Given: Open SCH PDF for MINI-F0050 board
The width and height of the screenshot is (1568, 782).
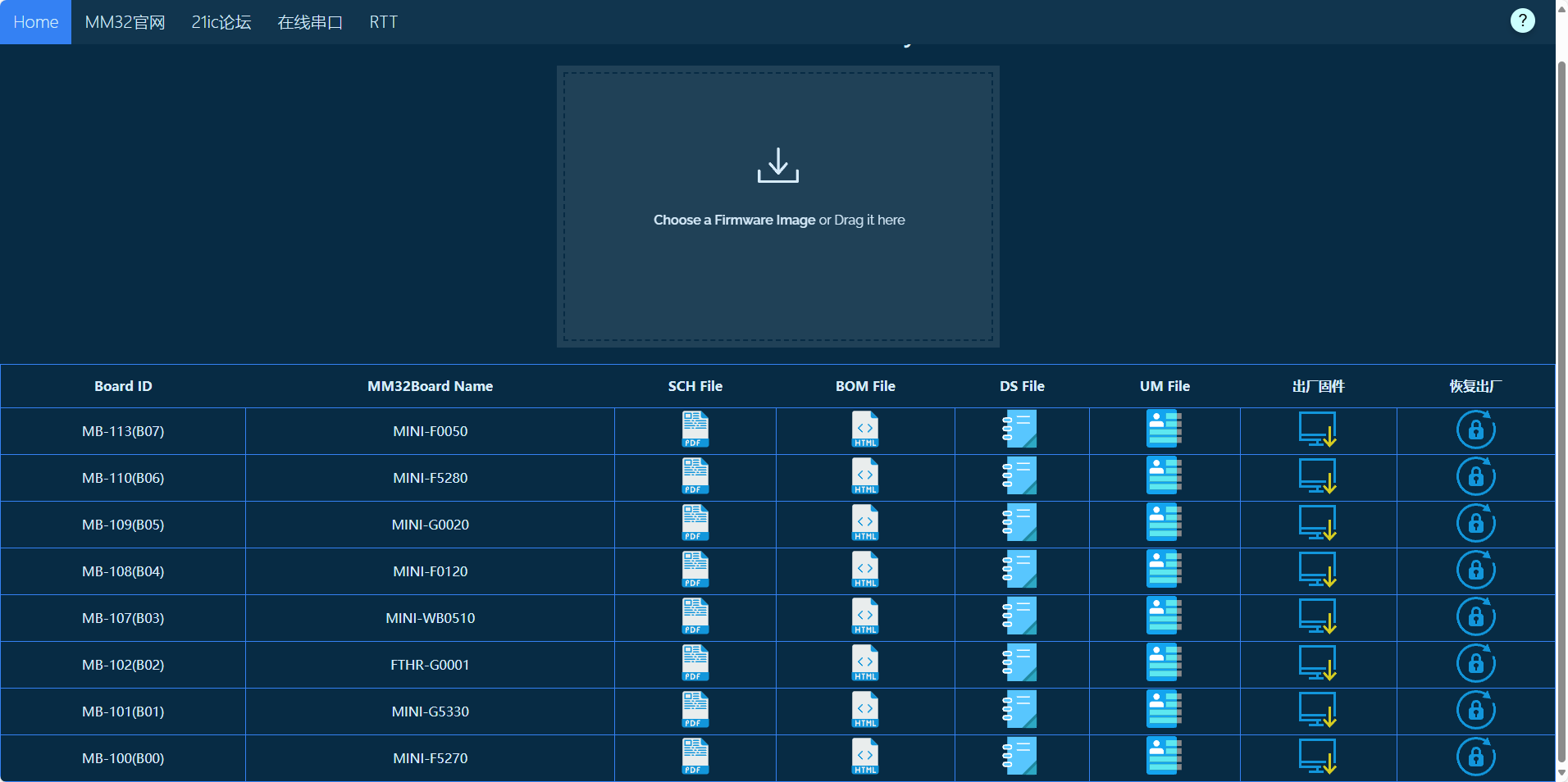Looking at the screenshot, I should [695, 430].
